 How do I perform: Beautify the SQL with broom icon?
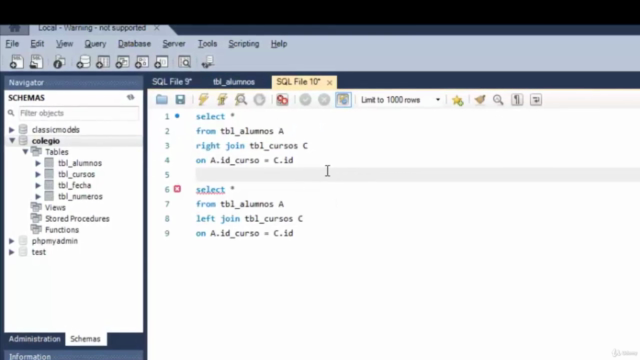(480, 100)
